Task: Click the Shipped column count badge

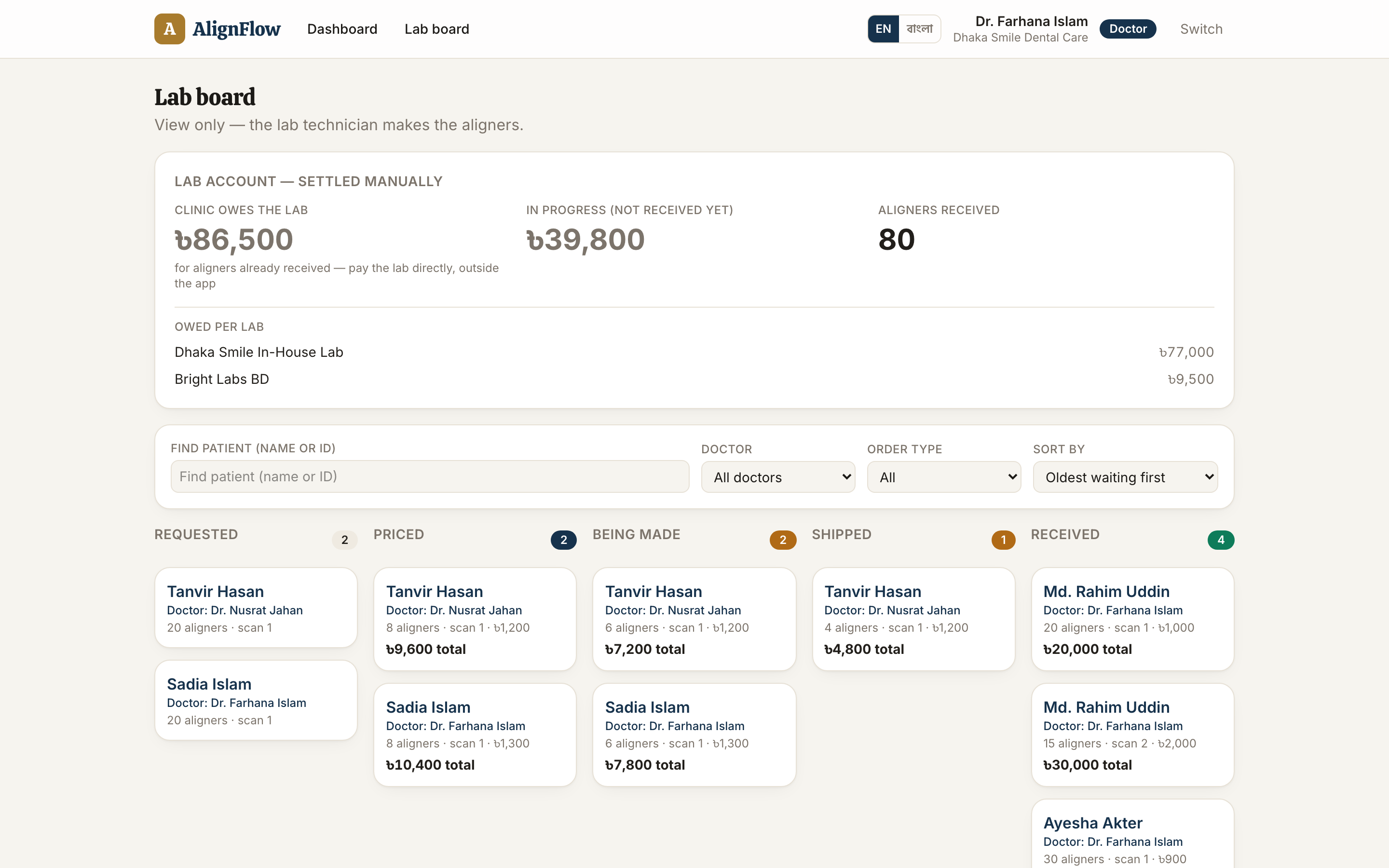Action: pos(1003,540)
